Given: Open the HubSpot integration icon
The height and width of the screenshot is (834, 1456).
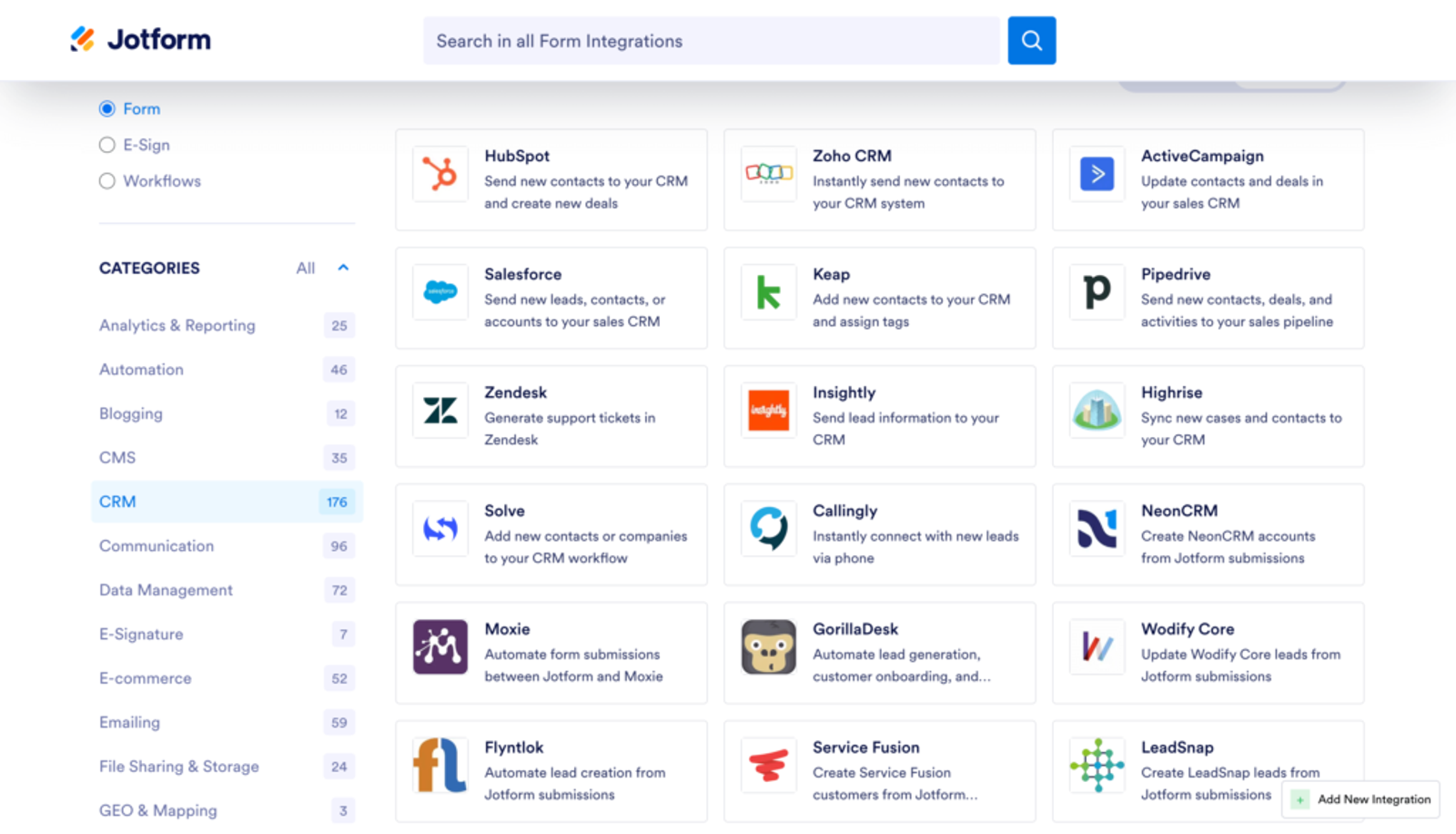Looking at the screenshot, I should tap(440, 173).
